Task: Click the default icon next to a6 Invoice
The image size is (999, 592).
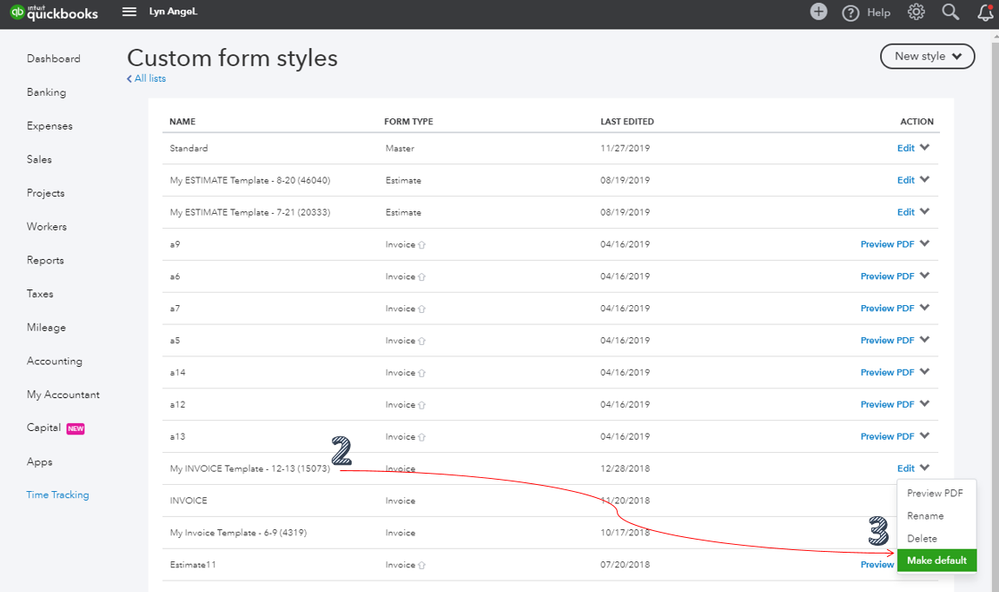Action: 422,277
